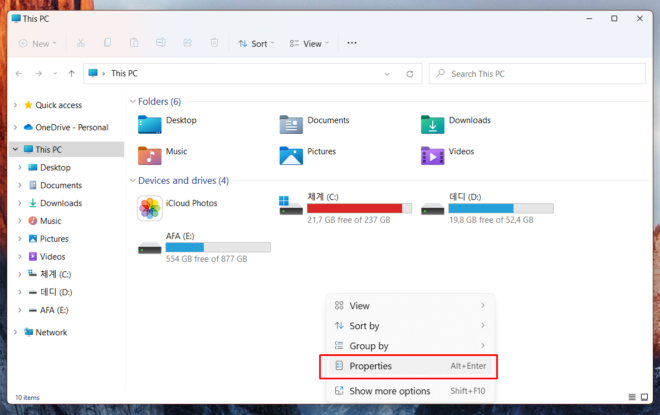The image size is (660, 415).
Task: Choose Properties in the context menu
Action: pyautogui.click(x=410, y=366)
